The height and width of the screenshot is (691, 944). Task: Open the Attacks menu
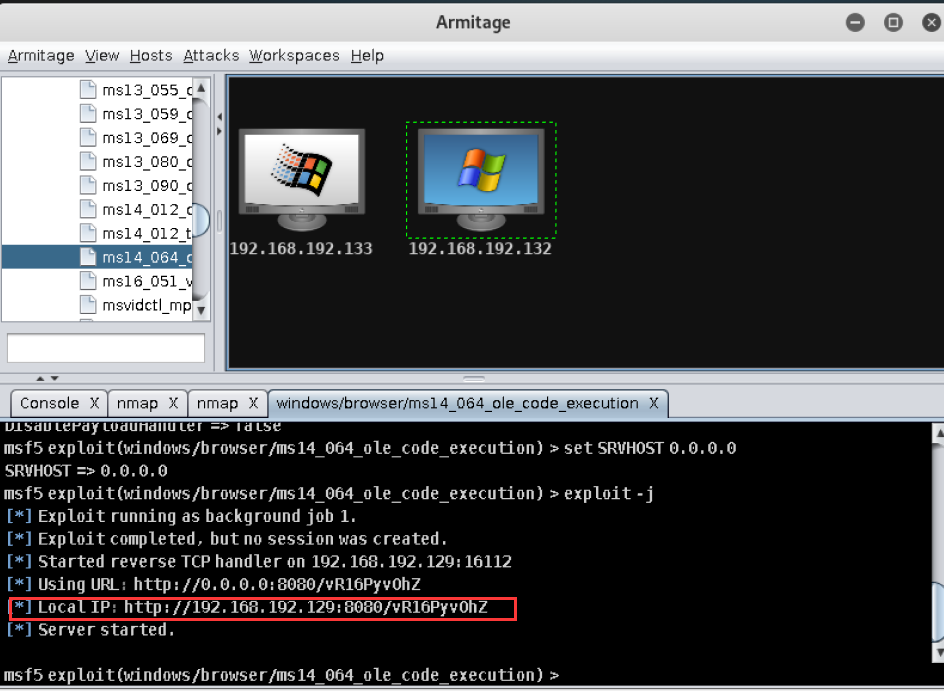pos(211,56)
